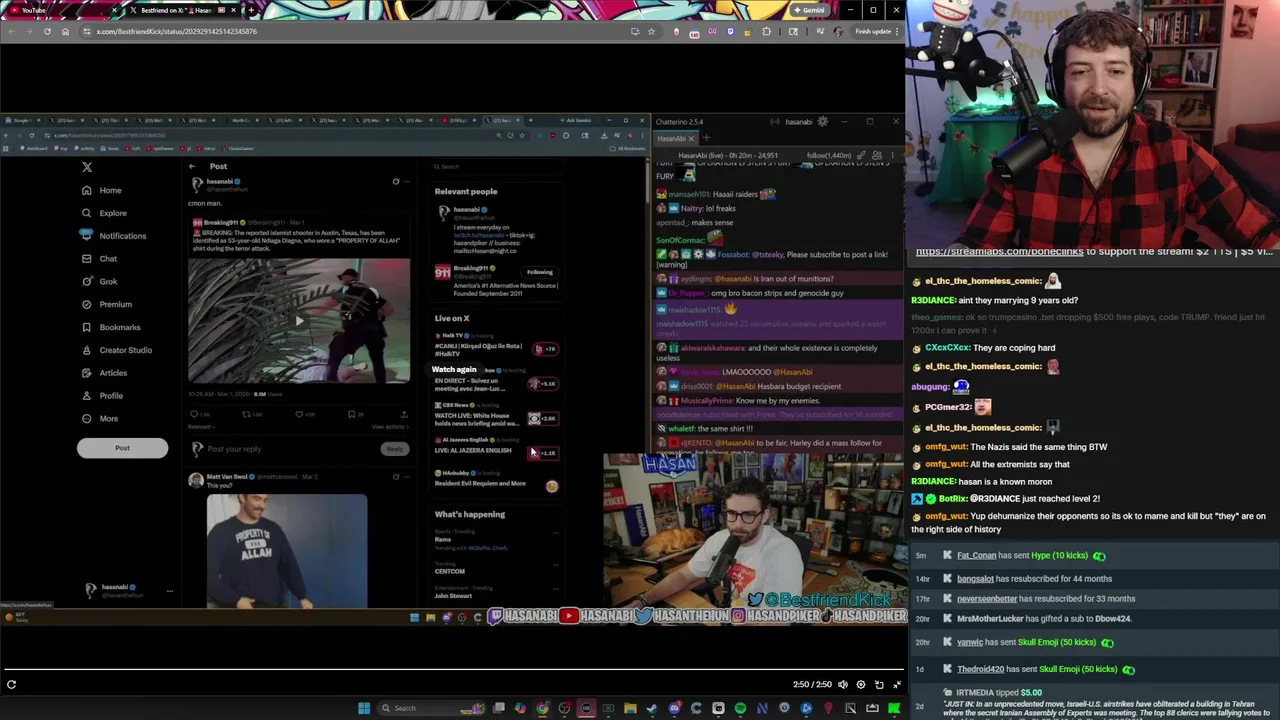Open the Gemini button in the browser title bar

point(808,10)
